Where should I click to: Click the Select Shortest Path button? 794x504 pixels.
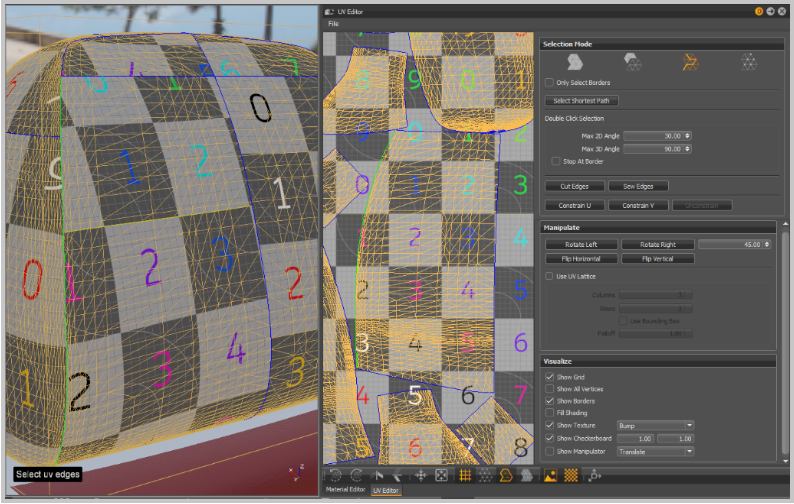point(581,101)
